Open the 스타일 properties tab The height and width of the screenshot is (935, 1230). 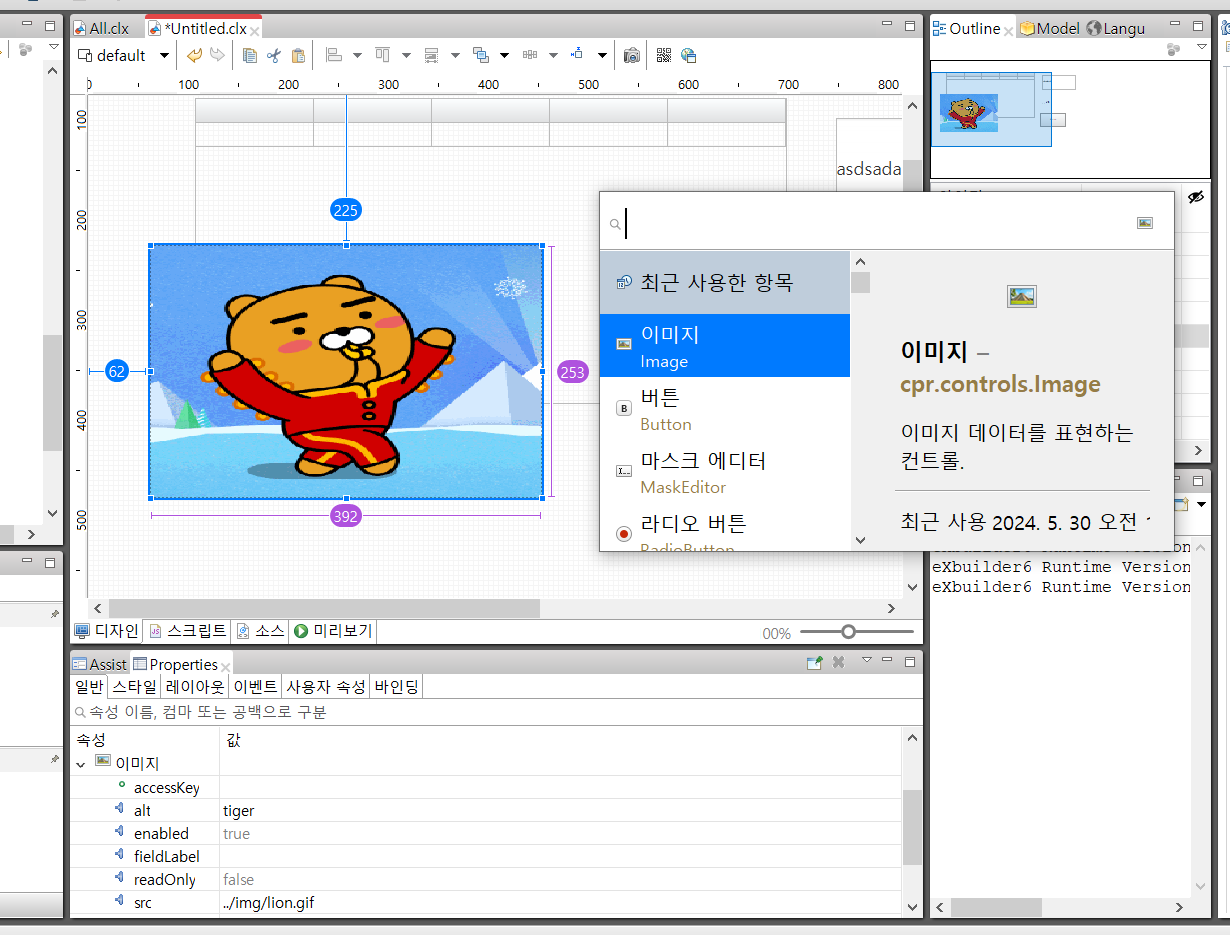[133, 686]
